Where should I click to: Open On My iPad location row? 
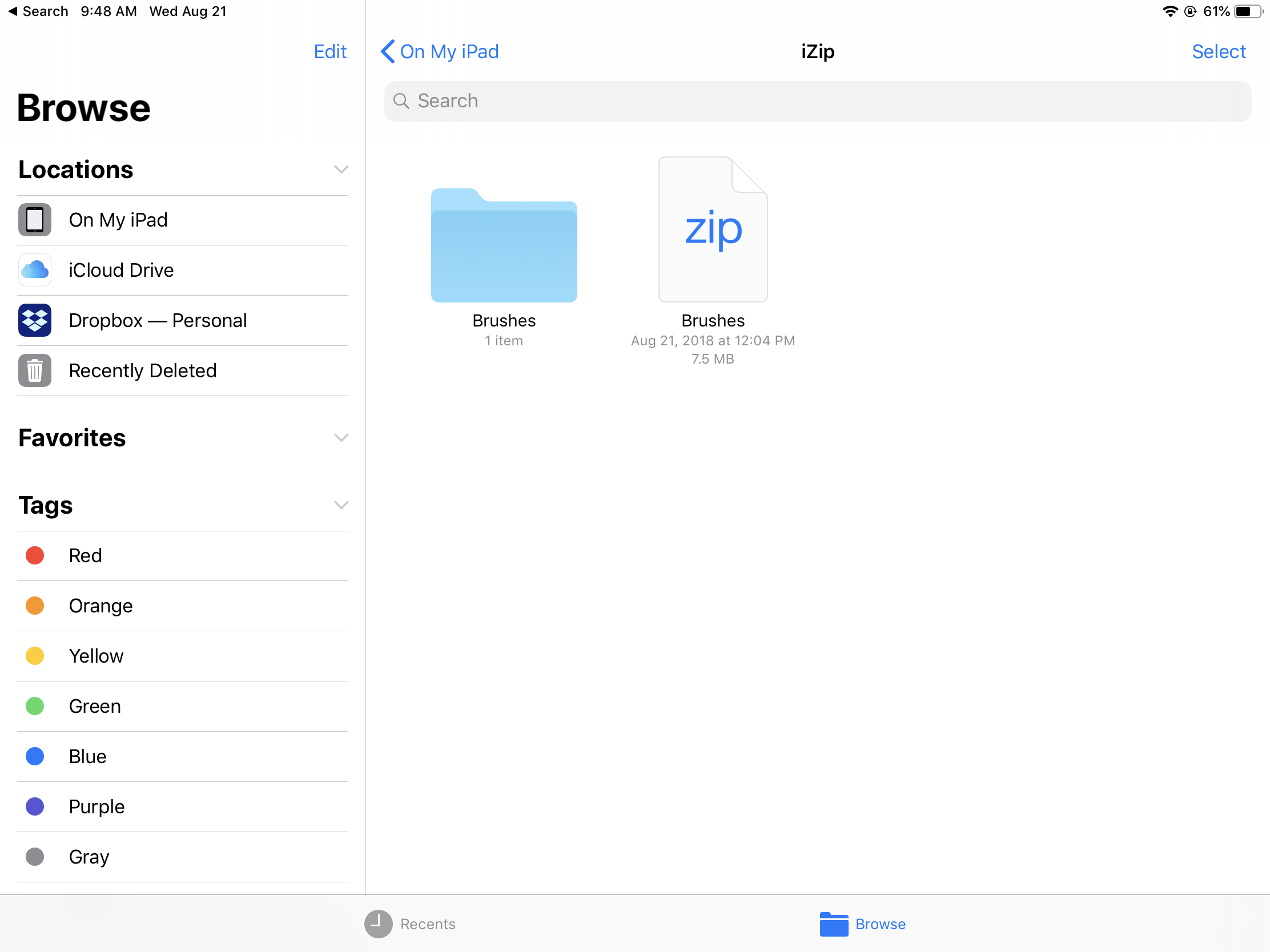tap(183, 220)
